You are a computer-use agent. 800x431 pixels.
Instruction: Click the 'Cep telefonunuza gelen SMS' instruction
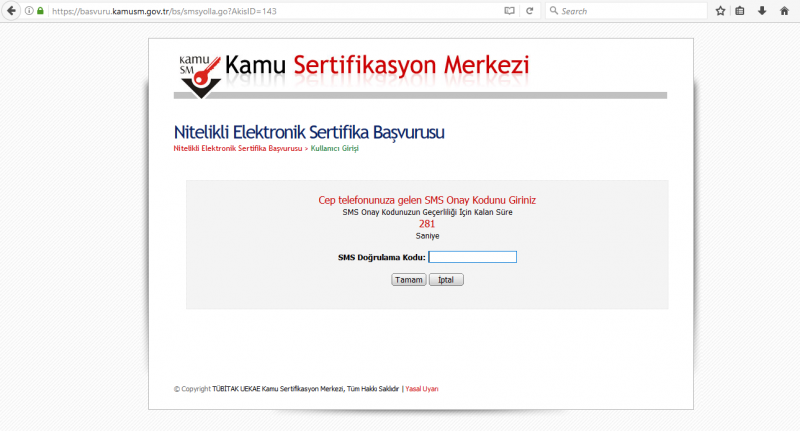(x=427, y=200)
